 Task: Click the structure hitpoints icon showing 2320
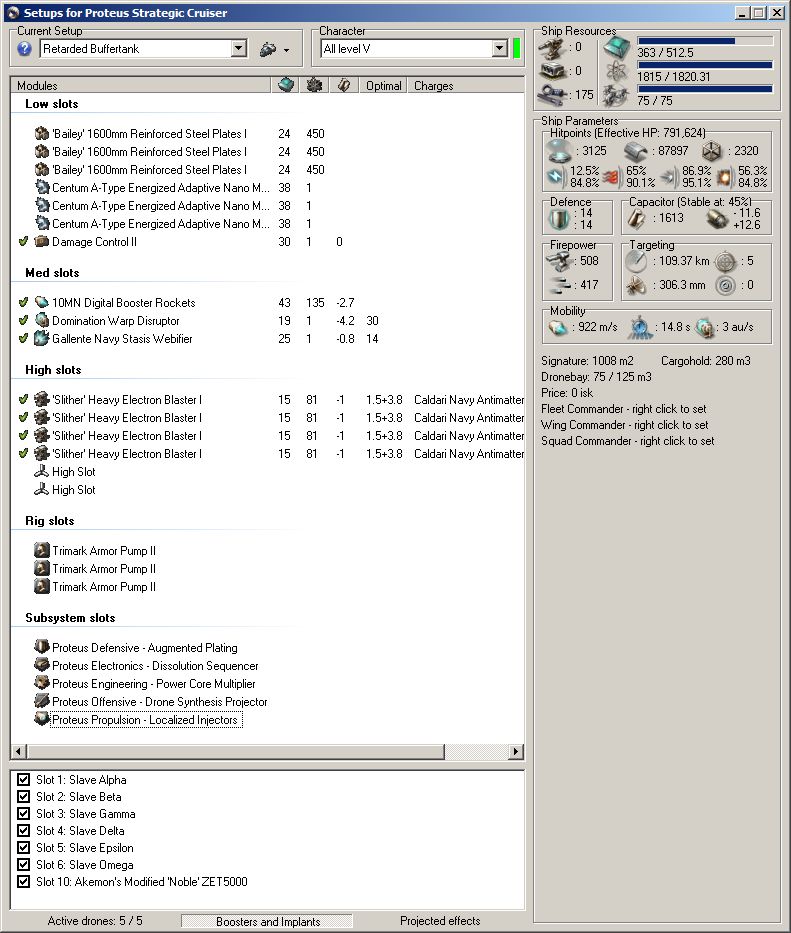[712, 151]
